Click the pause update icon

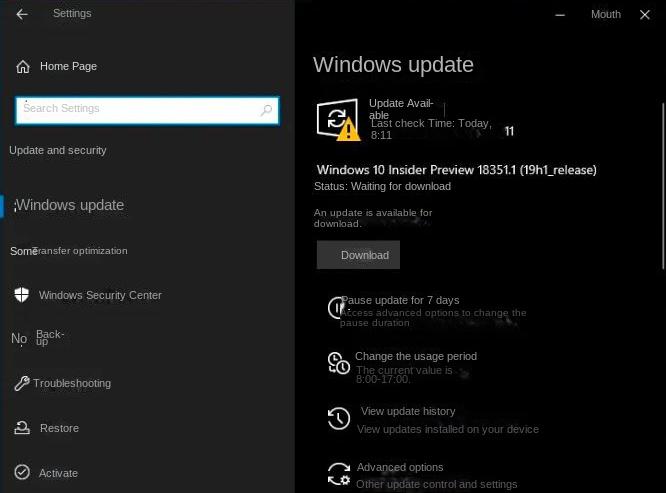click(338, 308)
